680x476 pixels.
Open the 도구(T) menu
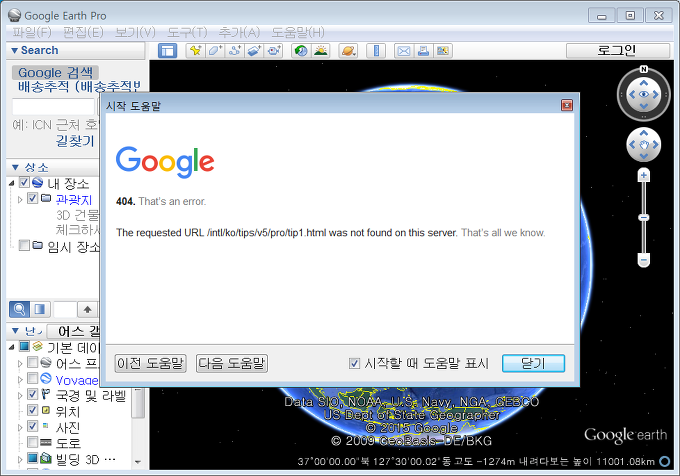click(x=187, y=32)
